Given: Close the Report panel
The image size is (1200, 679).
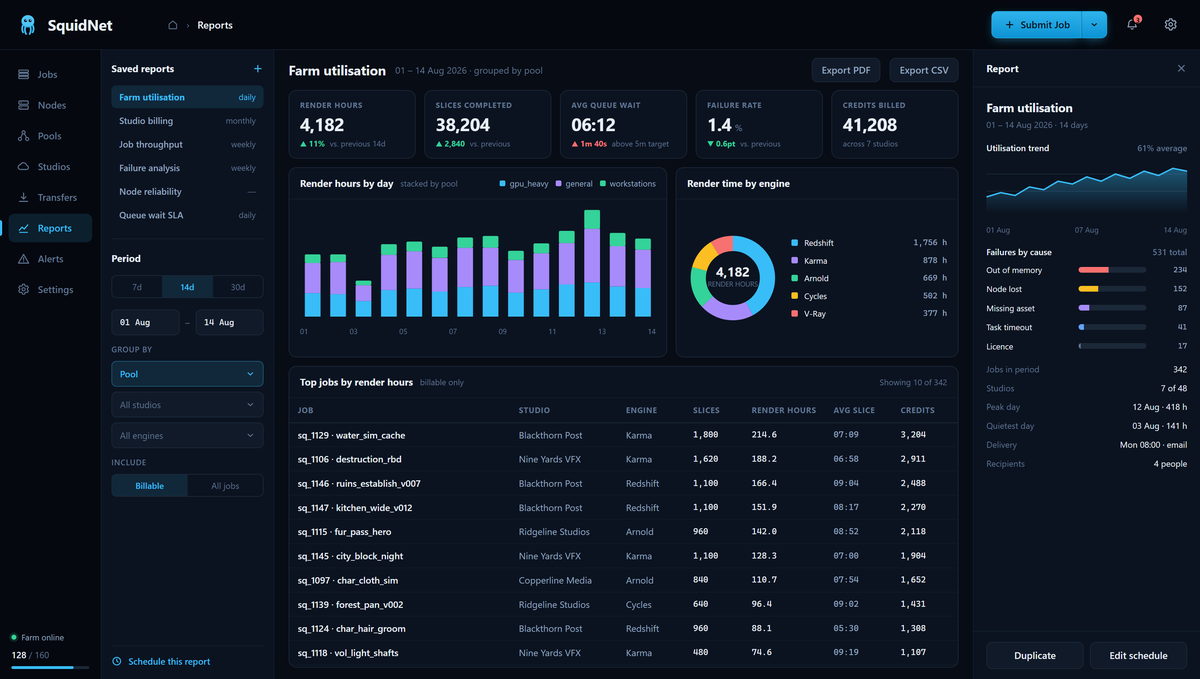Looking at the screenshot, I should click(1181, 69).
